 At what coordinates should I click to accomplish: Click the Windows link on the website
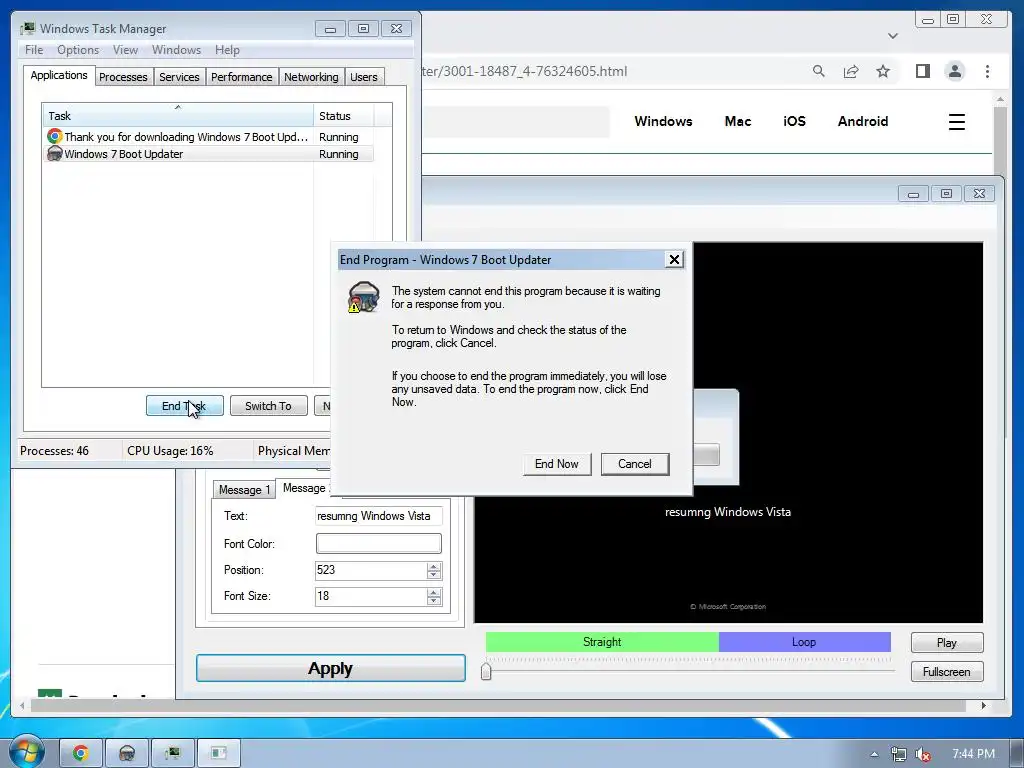664,121
